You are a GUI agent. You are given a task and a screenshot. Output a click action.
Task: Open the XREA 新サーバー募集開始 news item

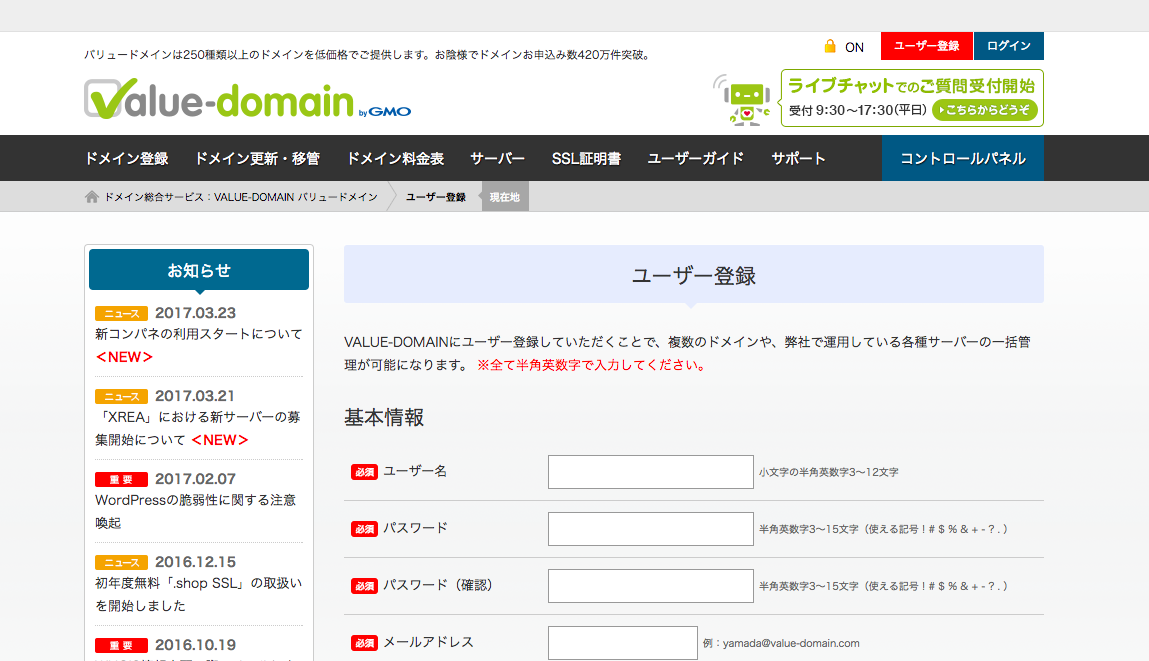point(199,428)
